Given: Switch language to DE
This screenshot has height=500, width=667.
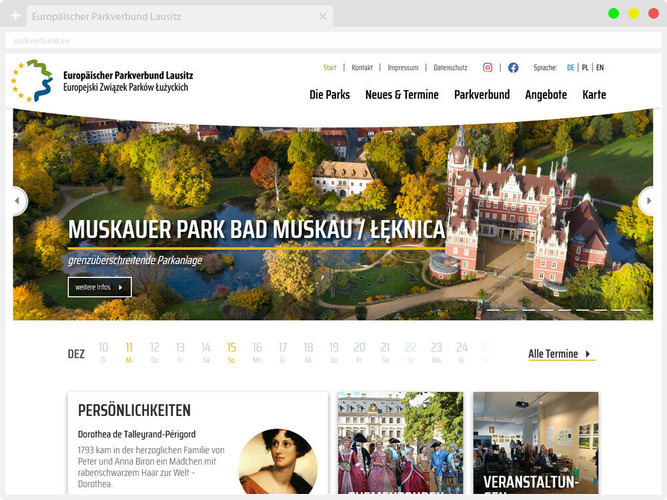Looking at the screenshot, I should pos(571,68).
